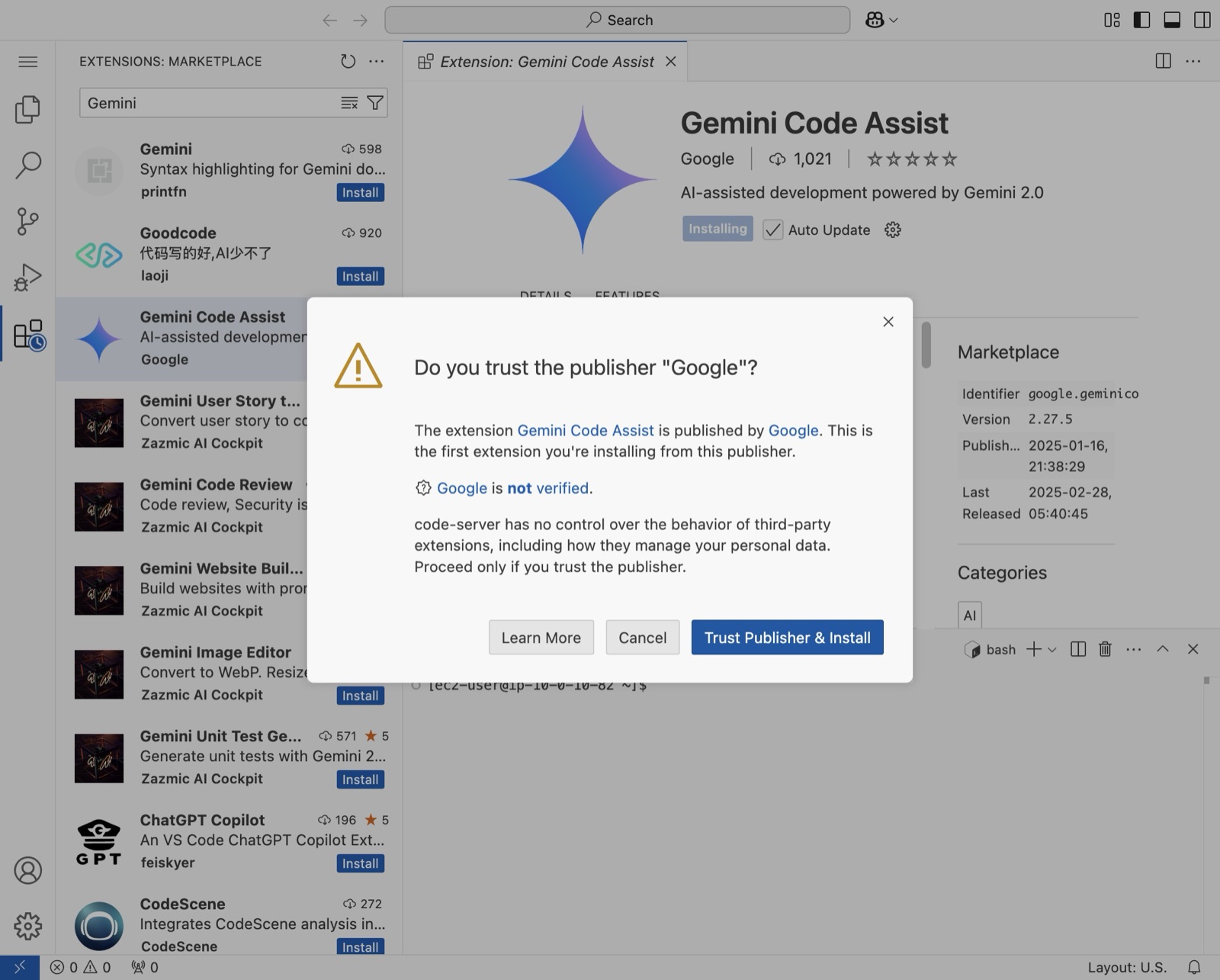Expand the new terminal launch profile dropdown
Image resolution: width=1220 pixels, height=980 pixels.
point(1052,650)
